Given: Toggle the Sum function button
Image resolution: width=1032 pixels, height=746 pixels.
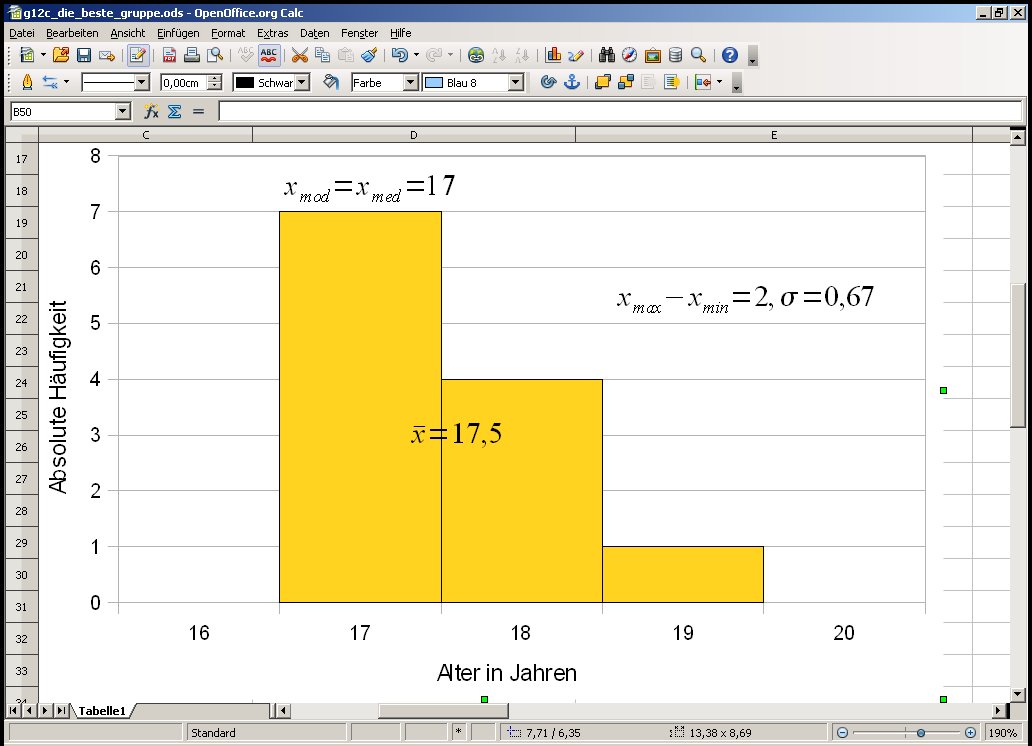Looking at the screenshot, I should [x=174, y=112].
